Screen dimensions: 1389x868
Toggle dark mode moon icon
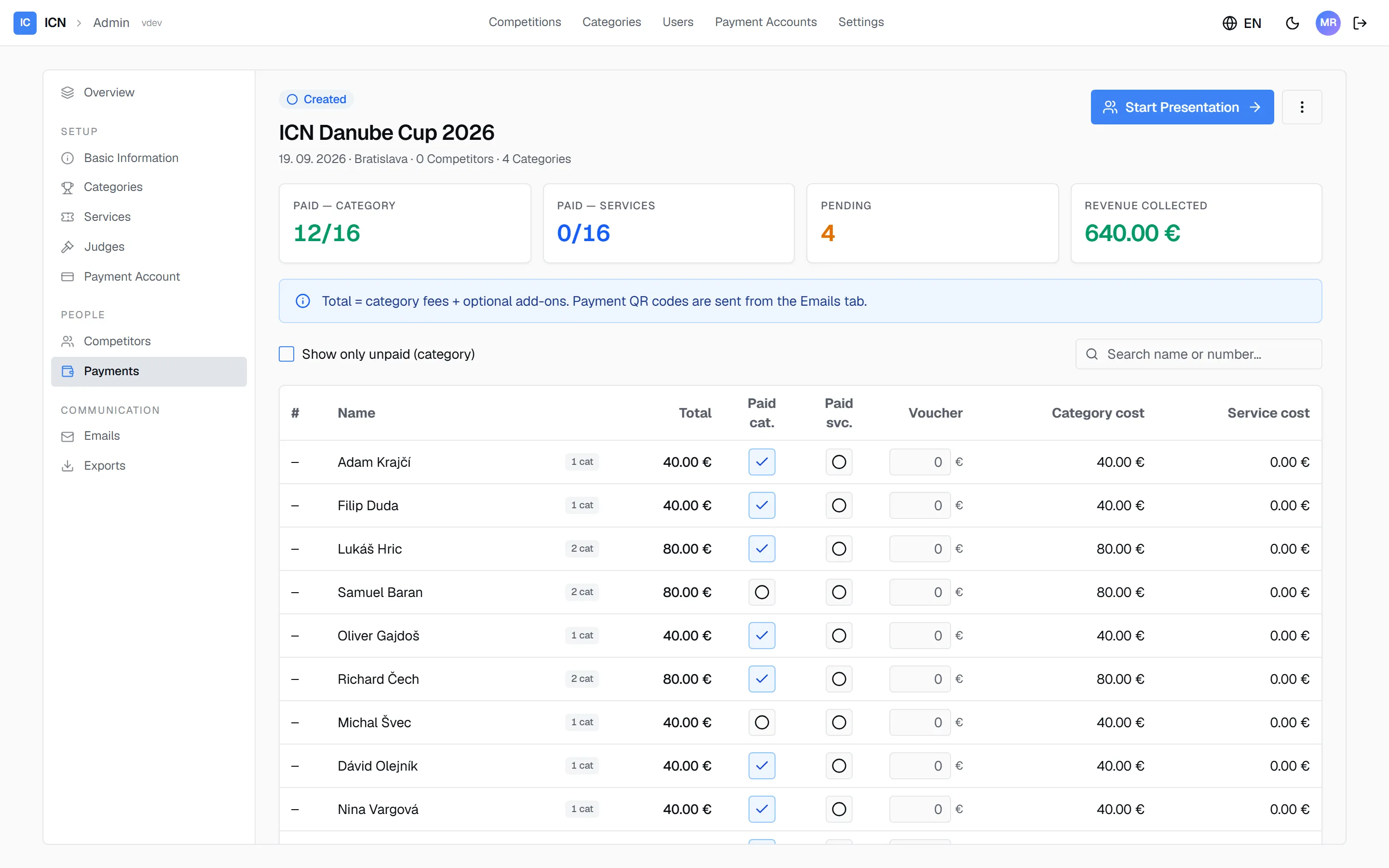coord(1292,23)
